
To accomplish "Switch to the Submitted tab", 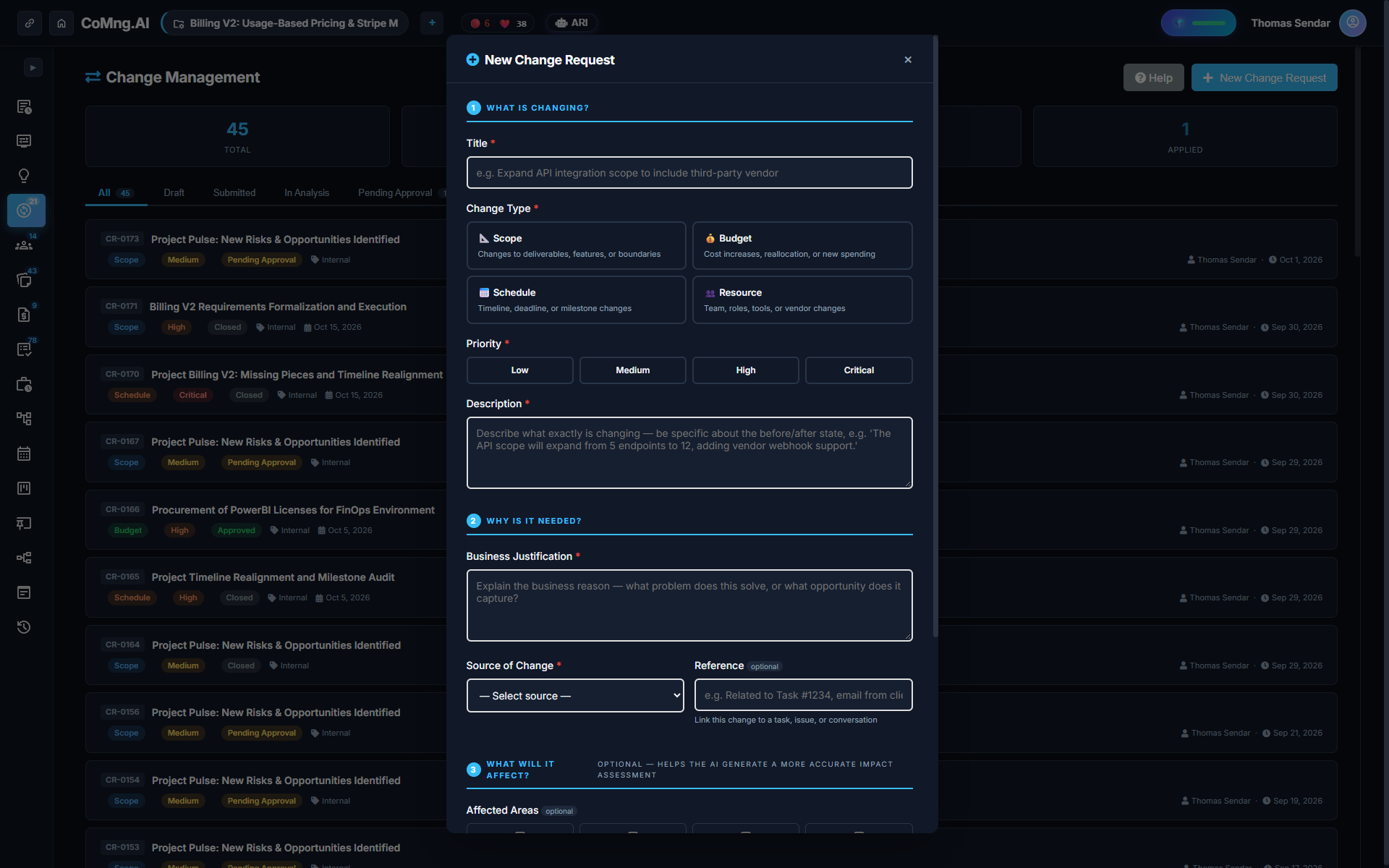I will point(234,192).
